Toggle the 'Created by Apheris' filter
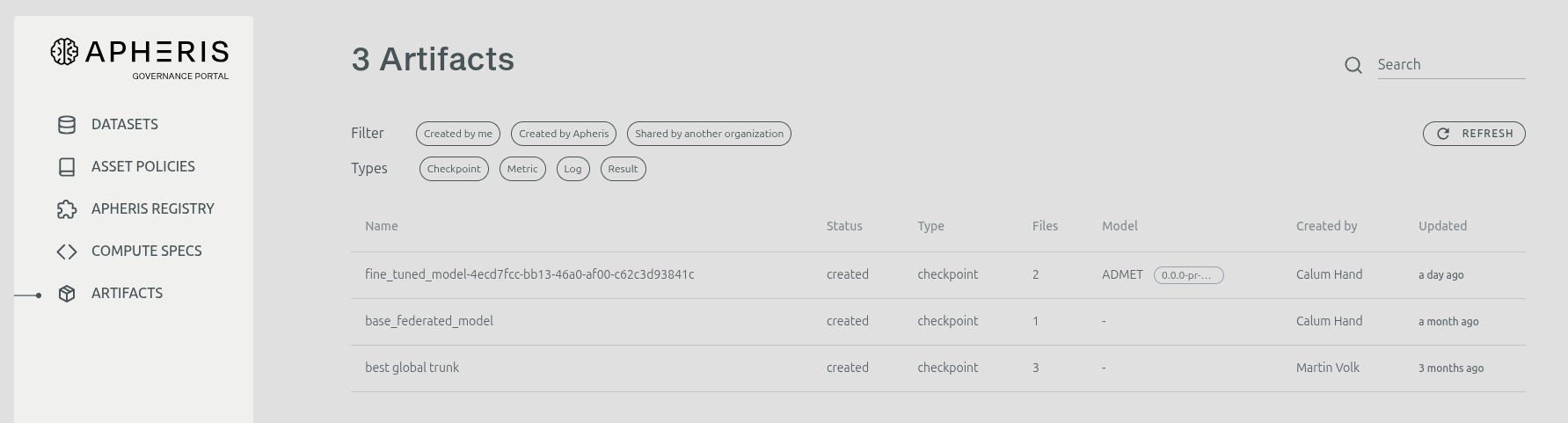This screenshot has height=423, width=1568. pyautogui.click(x=563, y=134)
